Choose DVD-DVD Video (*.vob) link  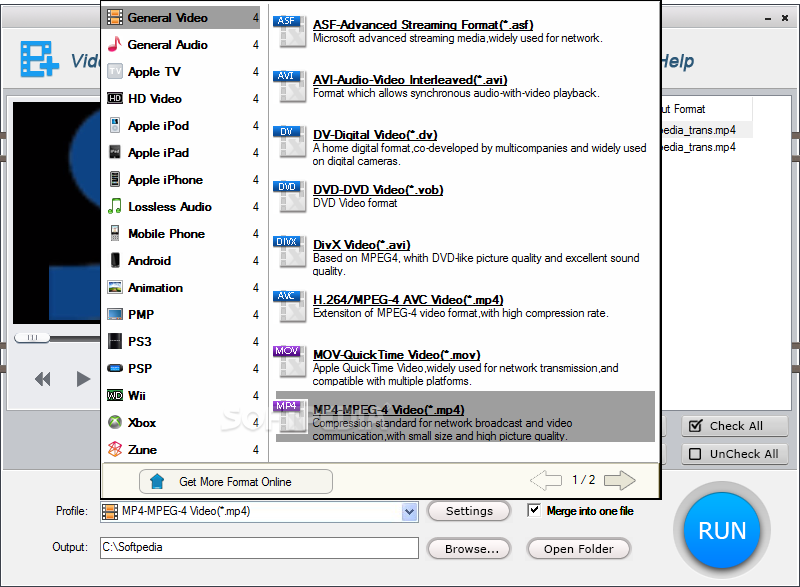coord(378,190)
